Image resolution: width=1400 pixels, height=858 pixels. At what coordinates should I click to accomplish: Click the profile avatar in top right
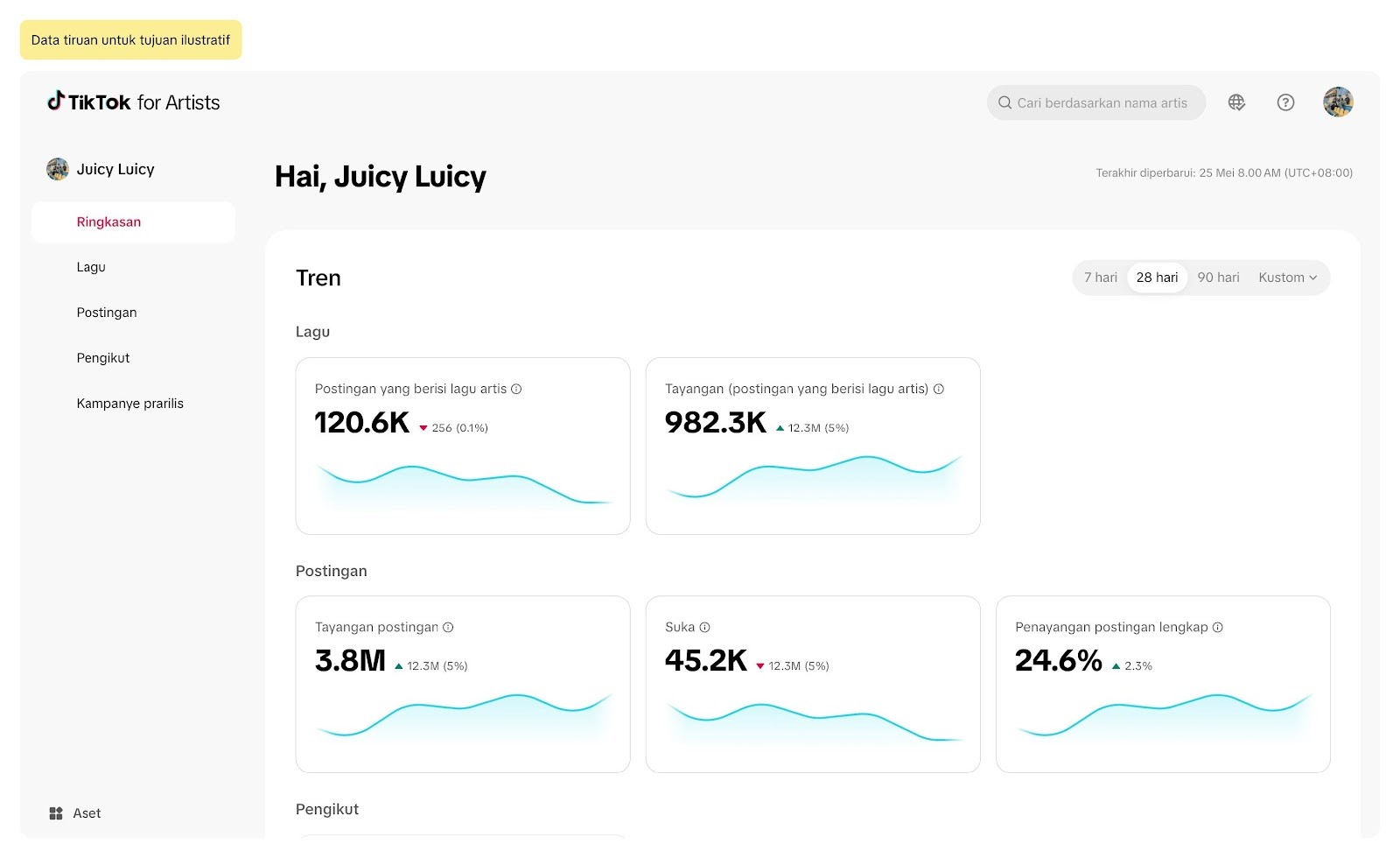(1338, 102)
